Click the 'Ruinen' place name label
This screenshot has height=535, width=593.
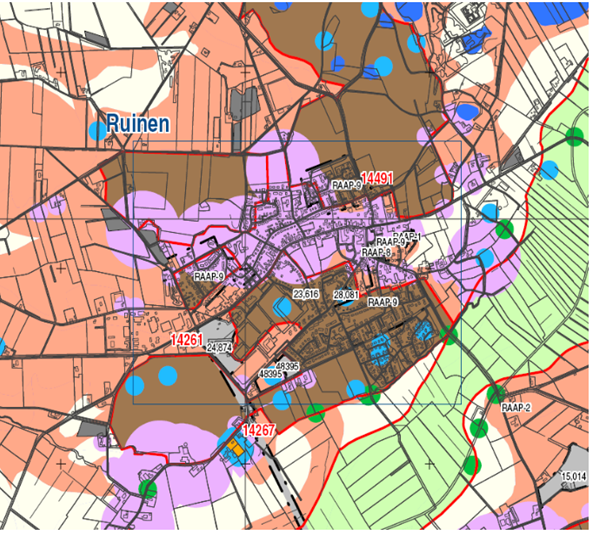tap(138, 124)
